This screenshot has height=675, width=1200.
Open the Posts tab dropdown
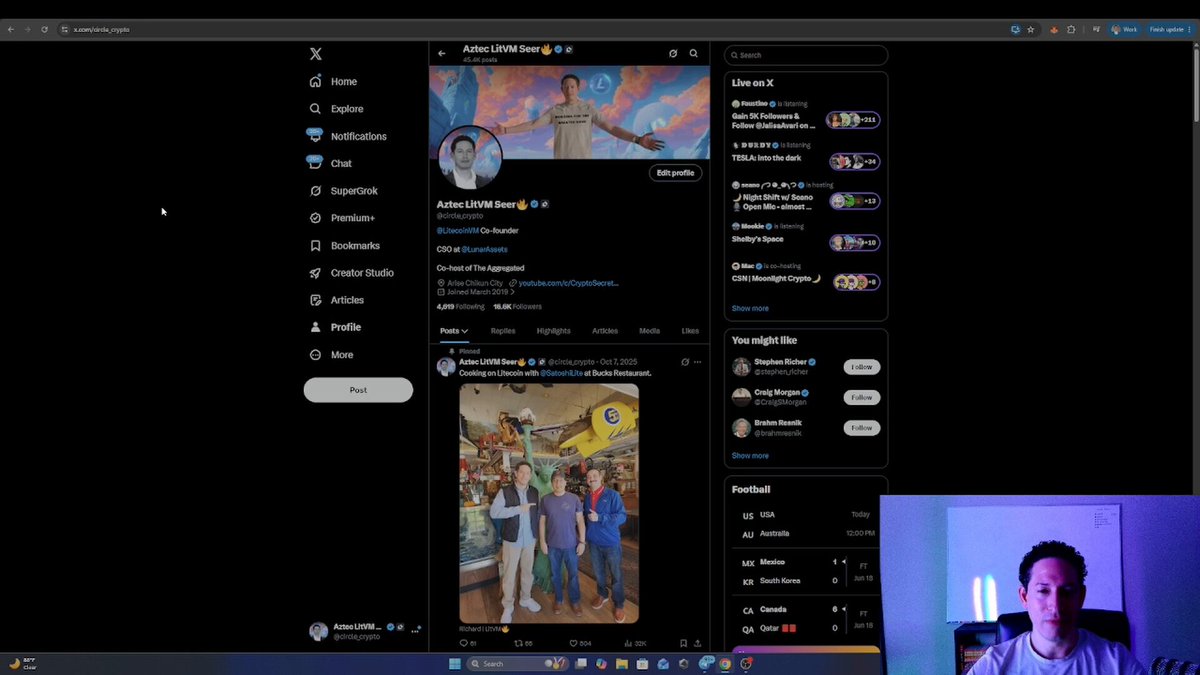(454, 331)
